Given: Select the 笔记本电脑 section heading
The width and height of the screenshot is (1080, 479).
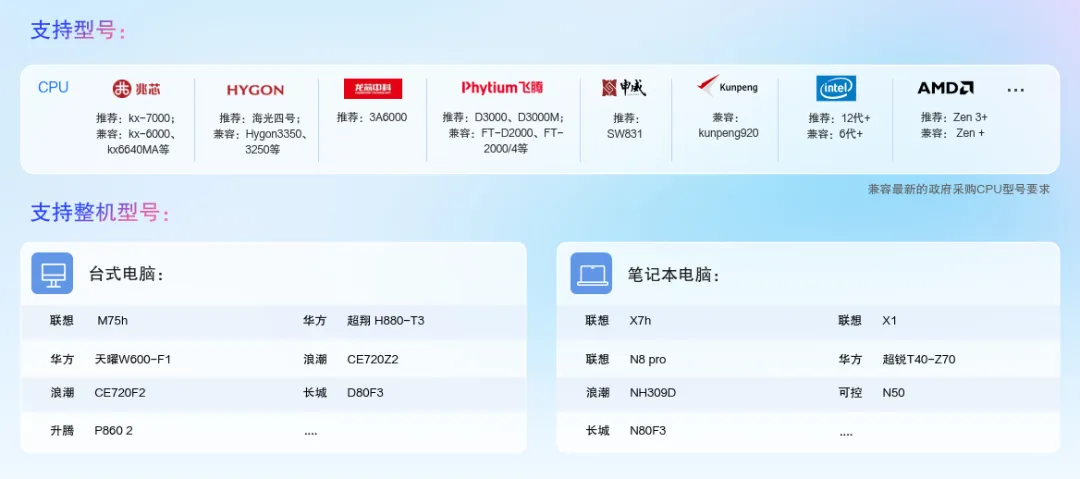Looking at the screenshot, I should pyautogui.click(x=673, y=274).
